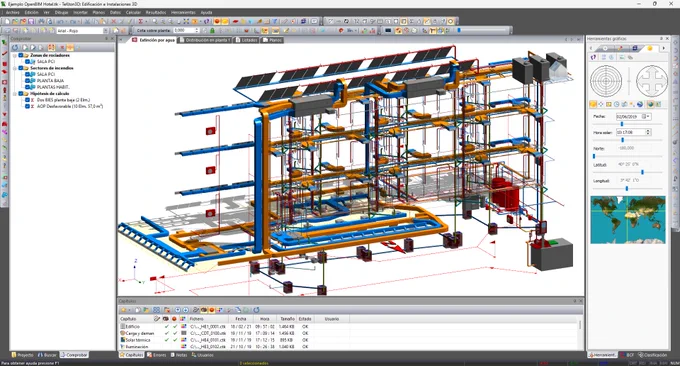Collapse the Zonas de rociadores tree node
The height and width of the screenshot is (366, 680).
(14, 56)
